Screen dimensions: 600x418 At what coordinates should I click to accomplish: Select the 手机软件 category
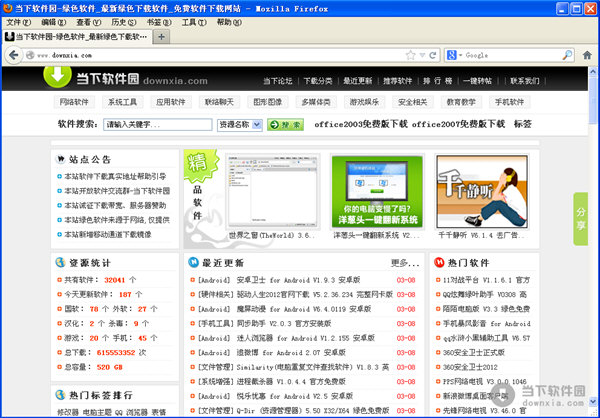pyautogui.click(x=509, y=102)
